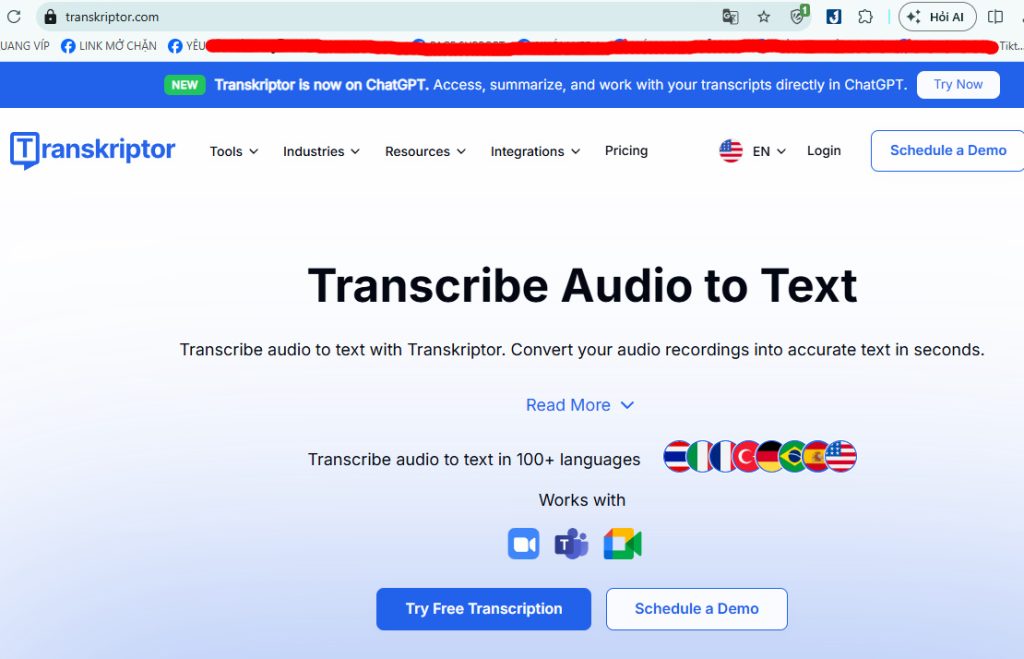Open the EN language selector
1024x659 pixels.
click(x=769, y=152)
